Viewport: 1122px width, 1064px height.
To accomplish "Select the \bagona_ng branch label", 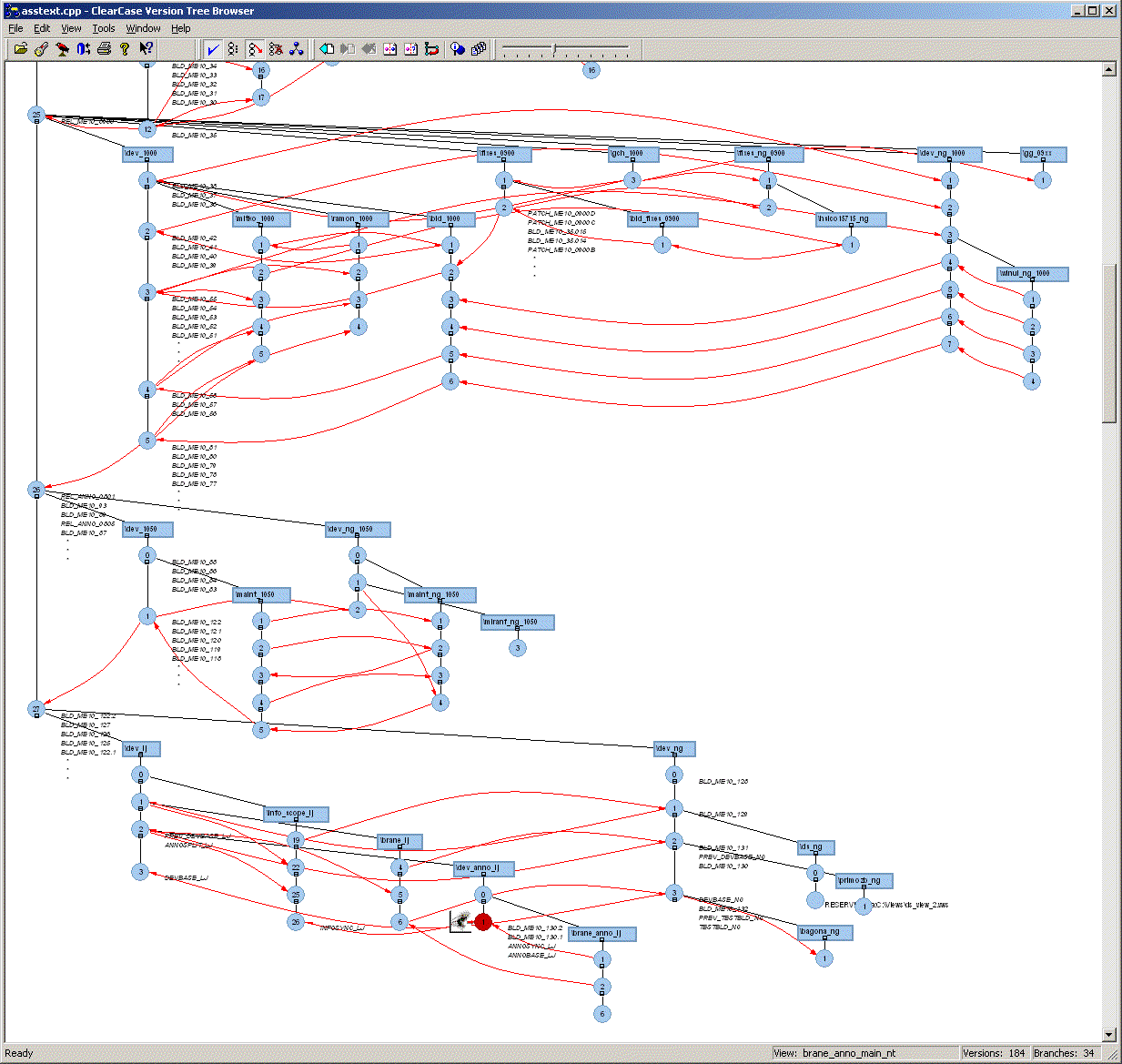I will point(824,932).
